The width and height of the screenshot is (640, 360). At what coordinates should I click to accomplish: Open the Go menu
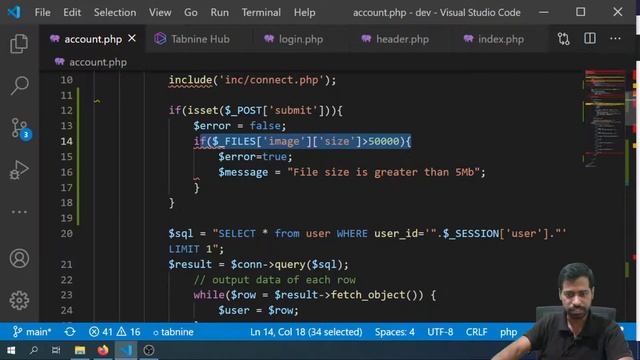(x=191, y=13)
